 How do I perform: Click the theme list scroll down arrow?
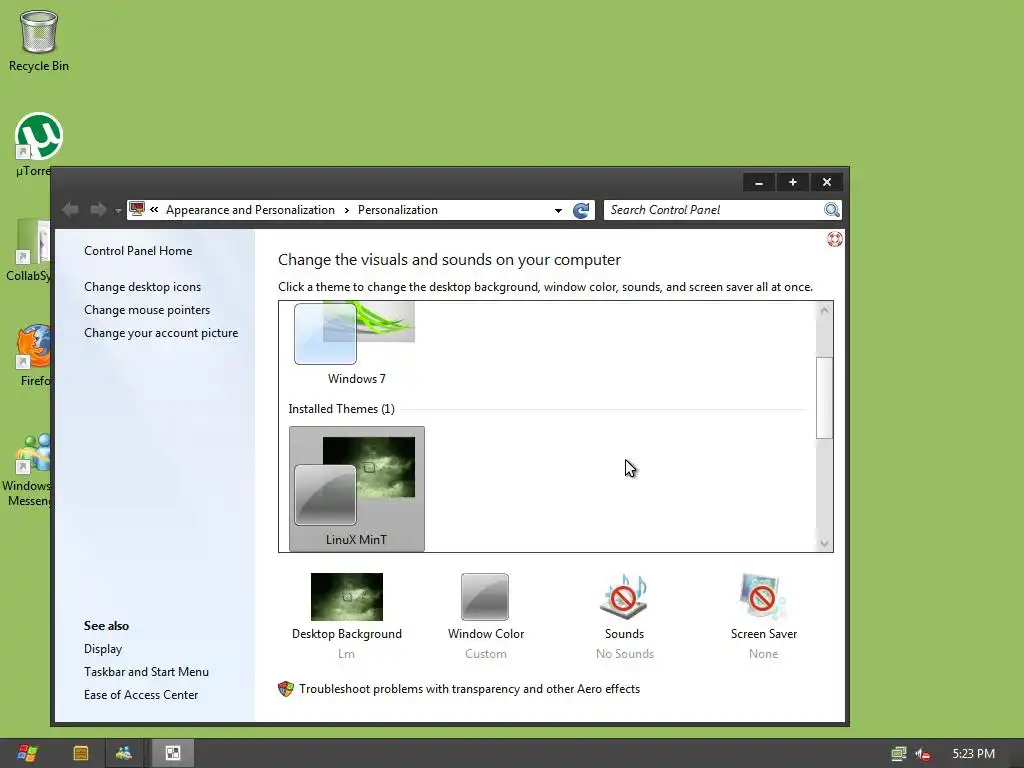pyautogui.click(x=824, y=543)
